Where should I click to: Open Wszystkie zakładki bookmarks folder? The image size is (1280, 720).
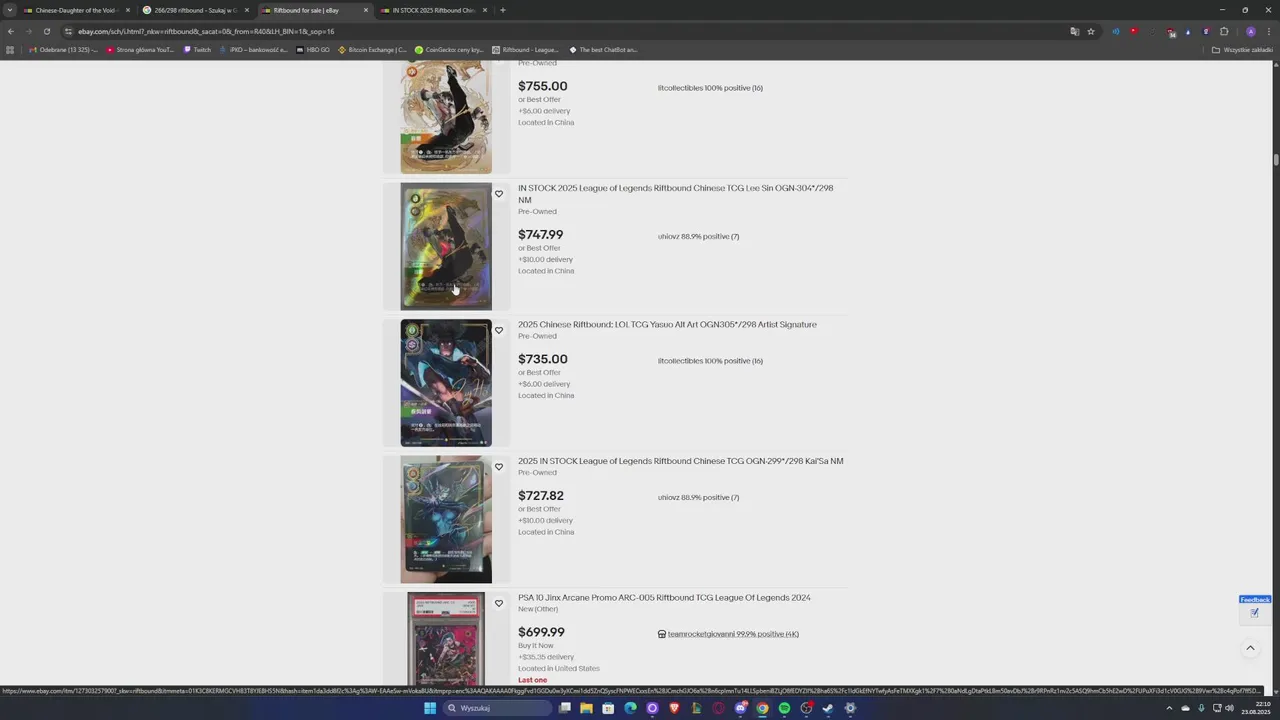(1242, 49)
